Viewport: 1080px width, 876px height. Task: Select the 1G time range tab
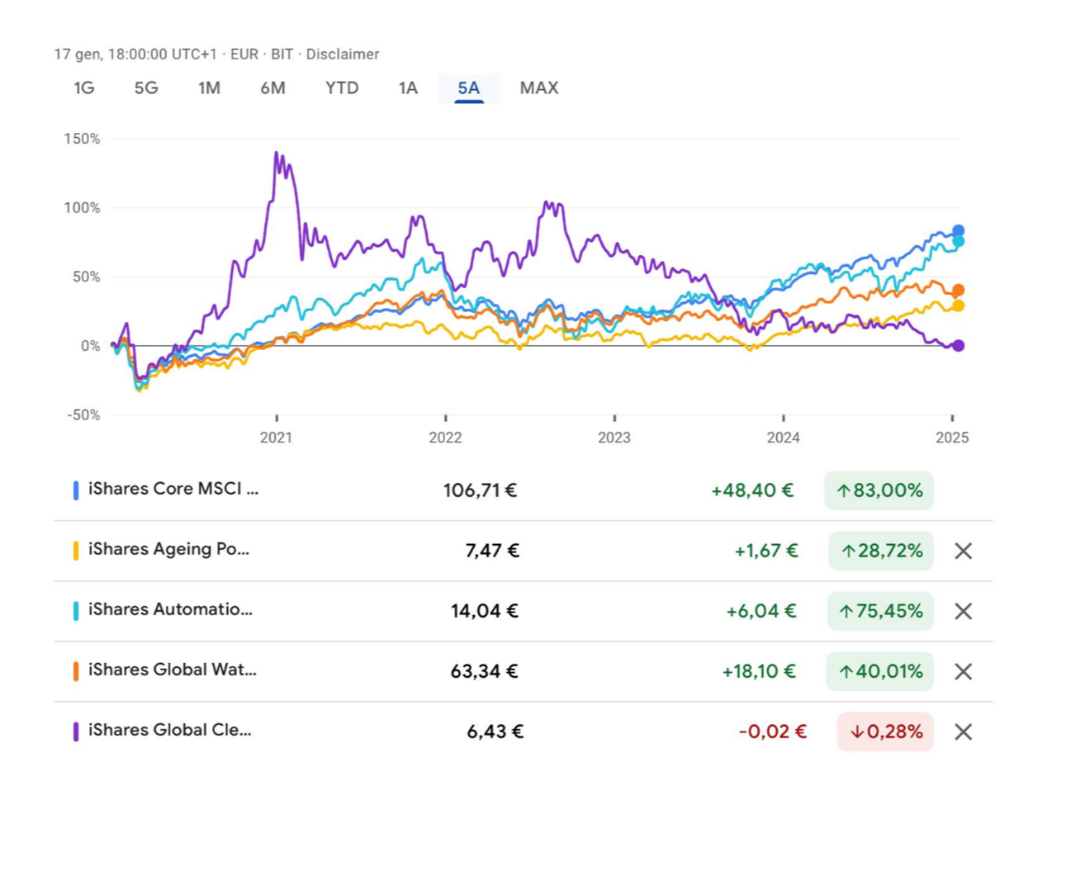pyautogui.click(x=84, y=88)
